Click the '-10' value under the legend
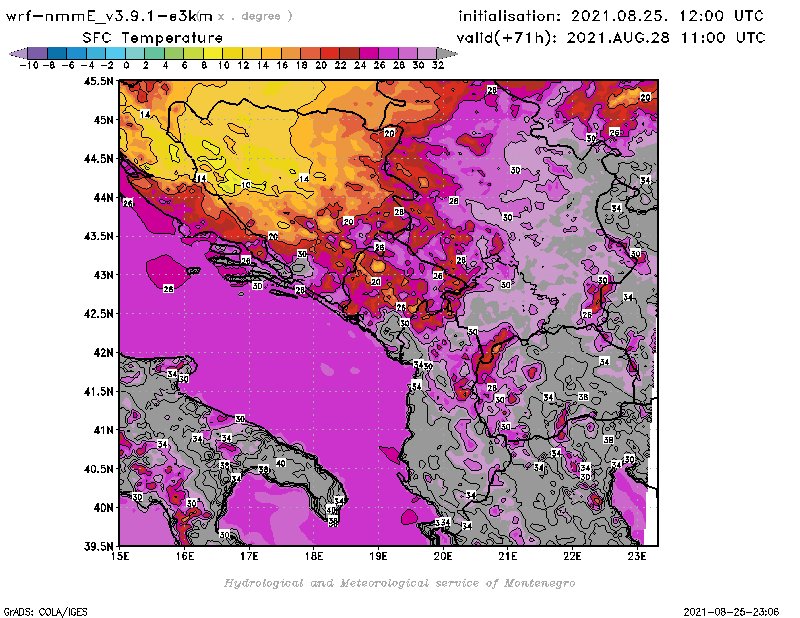Screen dimensions: 800x618 pos(29,65)
